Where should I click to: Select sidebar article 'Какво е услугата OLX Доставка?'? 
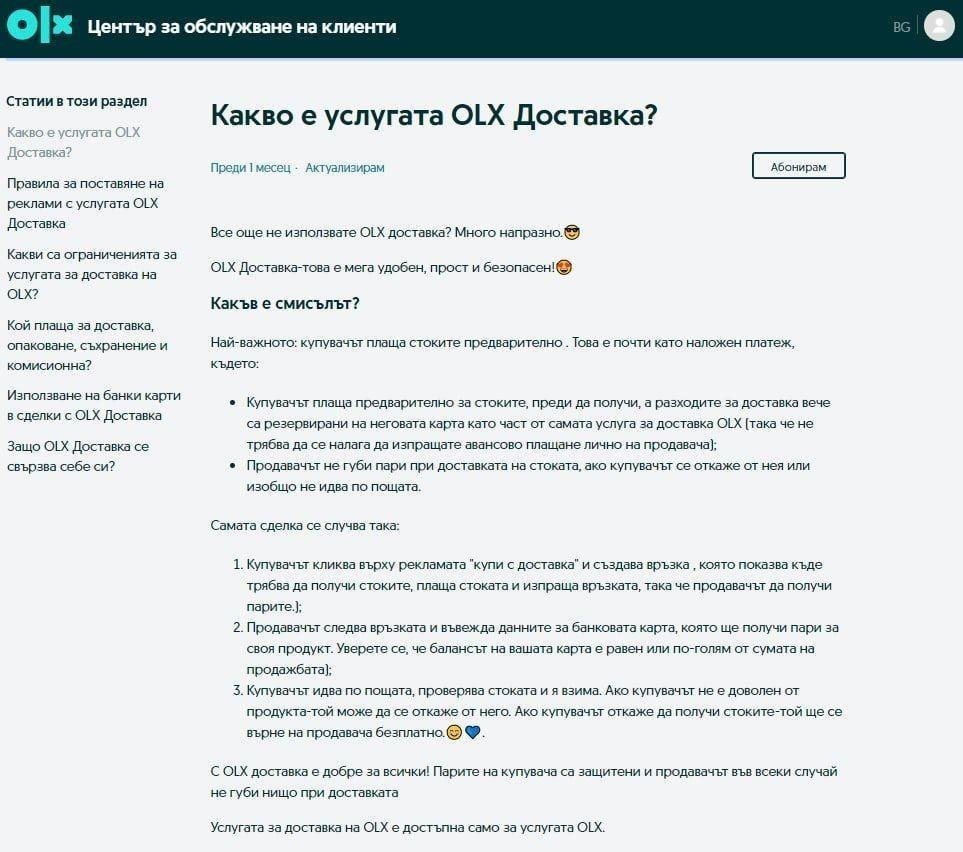click(73, 142)
